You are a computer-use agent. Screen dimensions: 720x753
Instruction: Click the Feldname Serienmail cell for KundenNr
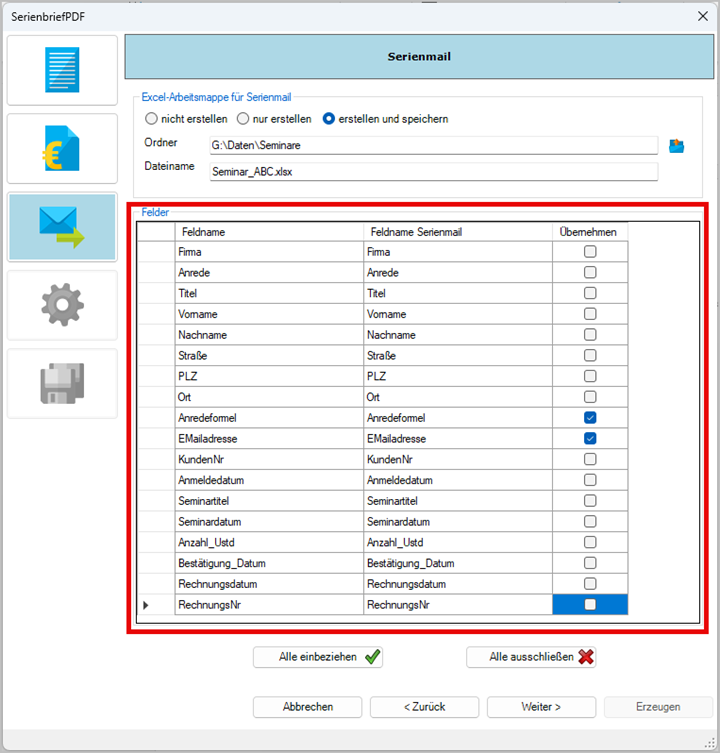point(457,459)
